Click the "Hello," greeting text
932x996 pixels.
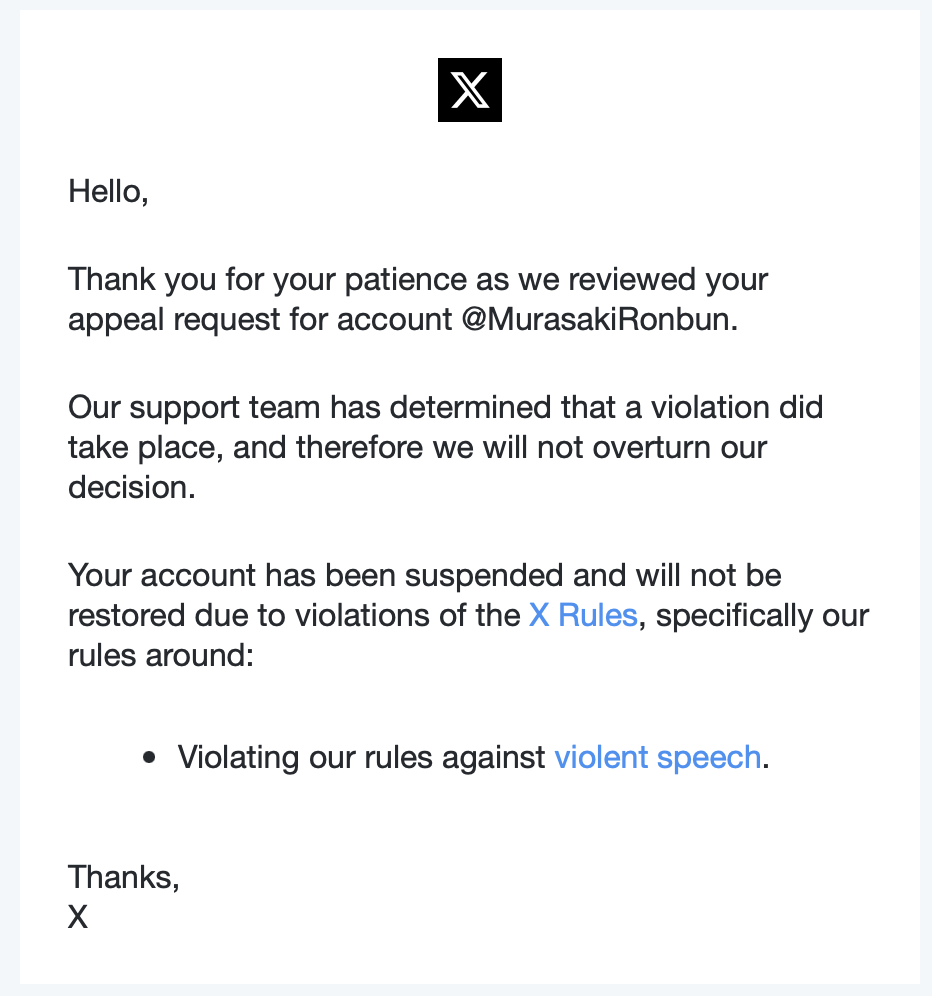(x=108, y=191)
